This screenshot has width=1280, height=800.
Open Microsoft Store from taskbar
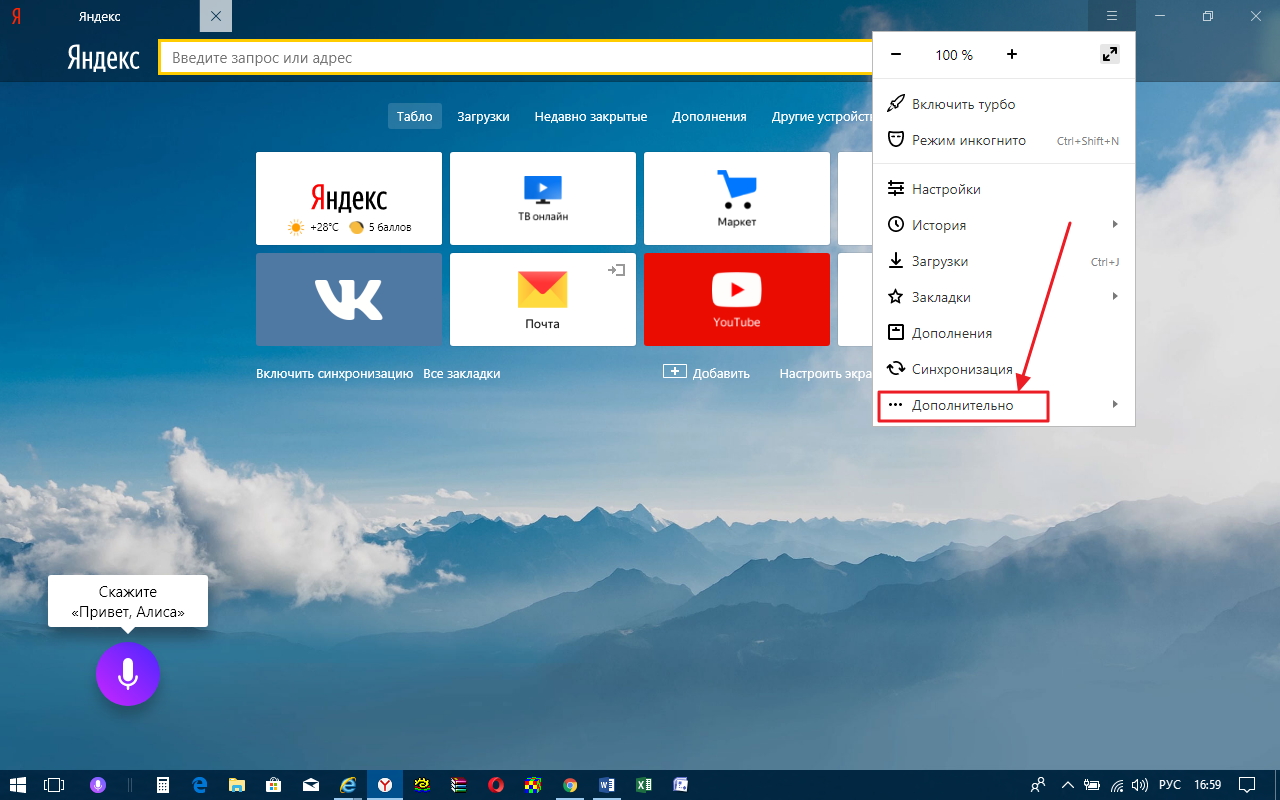(274, 785)
